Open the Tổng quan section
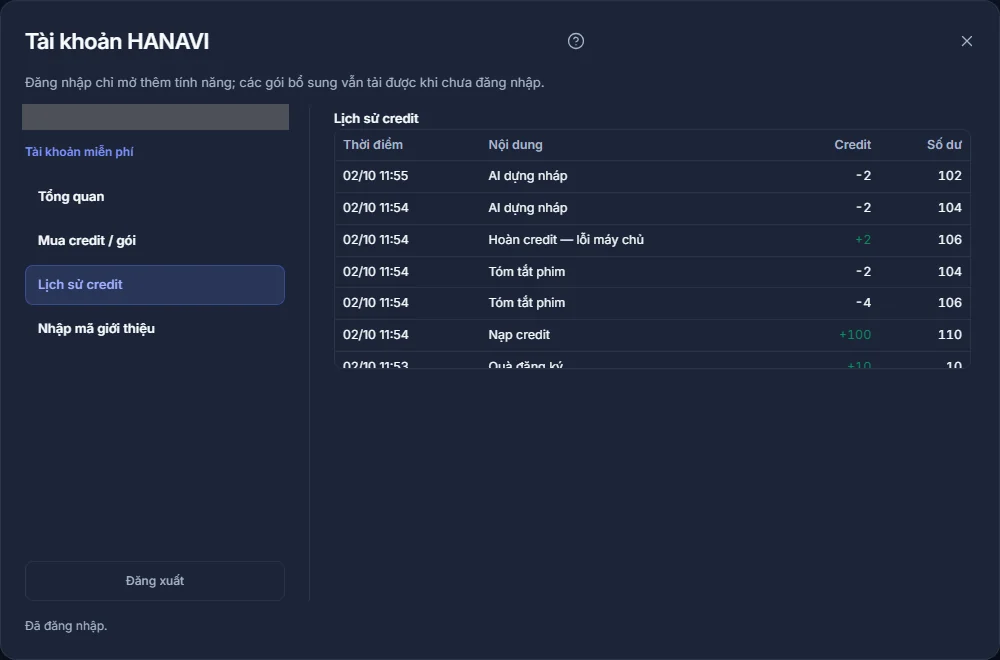 click(155, 196)
